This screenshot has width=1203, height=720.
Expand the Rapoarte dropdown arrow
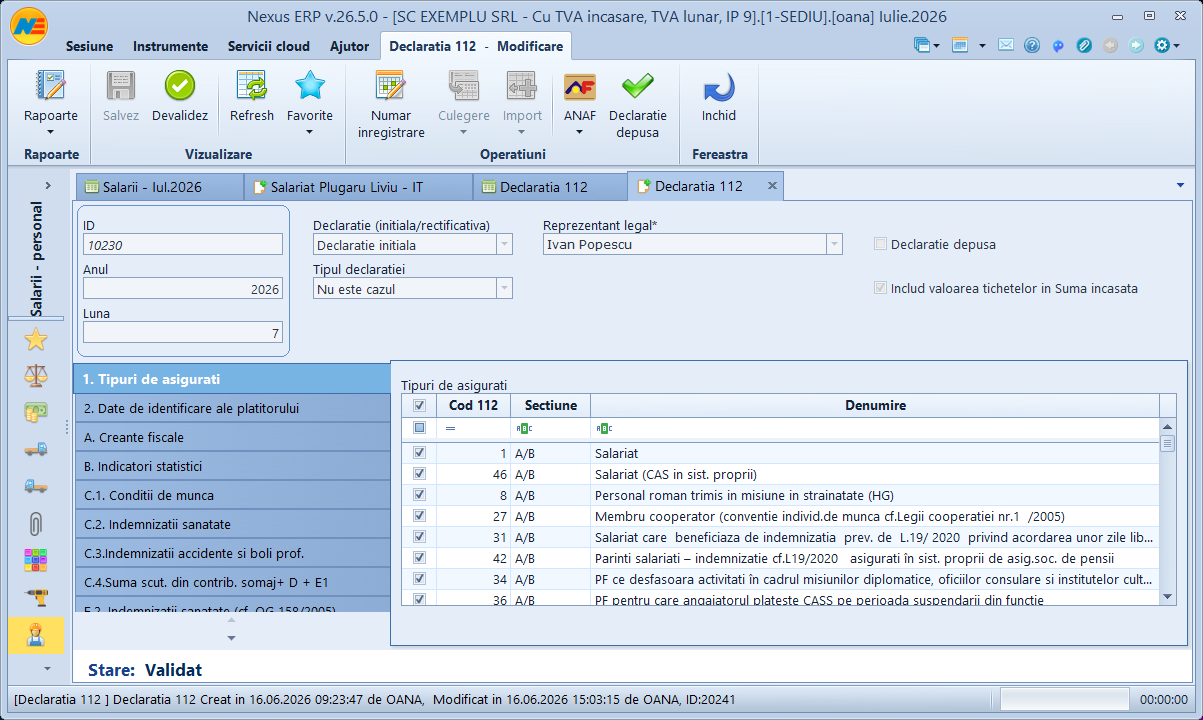tap(50, 132)
